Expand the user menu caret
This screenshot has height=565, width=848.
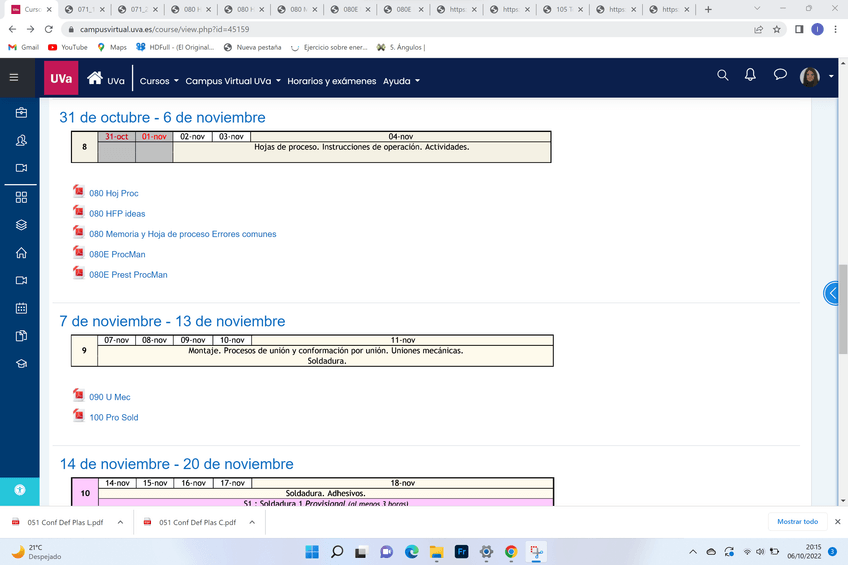[831, 77]
